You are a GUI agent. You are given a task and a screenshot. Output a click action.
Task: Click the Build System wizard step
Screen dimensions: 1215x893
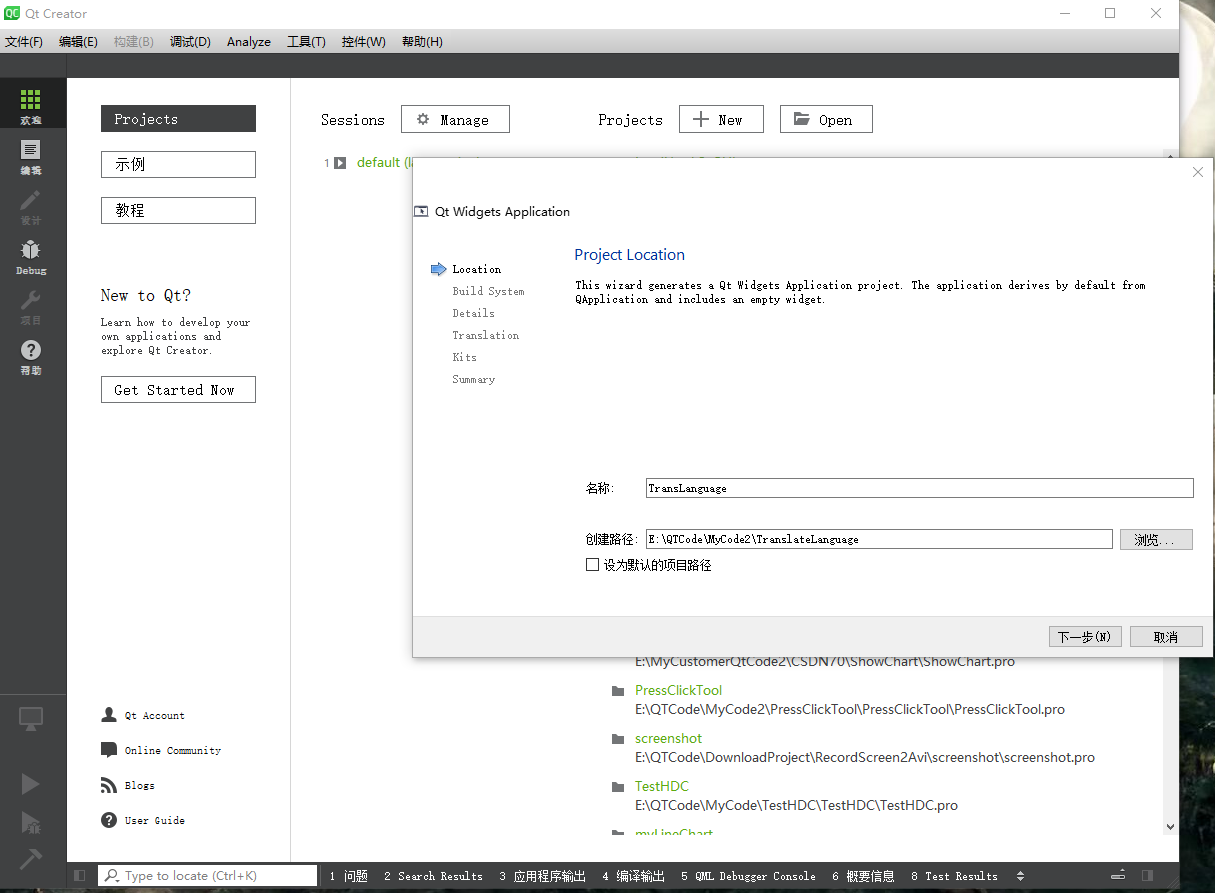pyautogui.click(x=488, y=291)
